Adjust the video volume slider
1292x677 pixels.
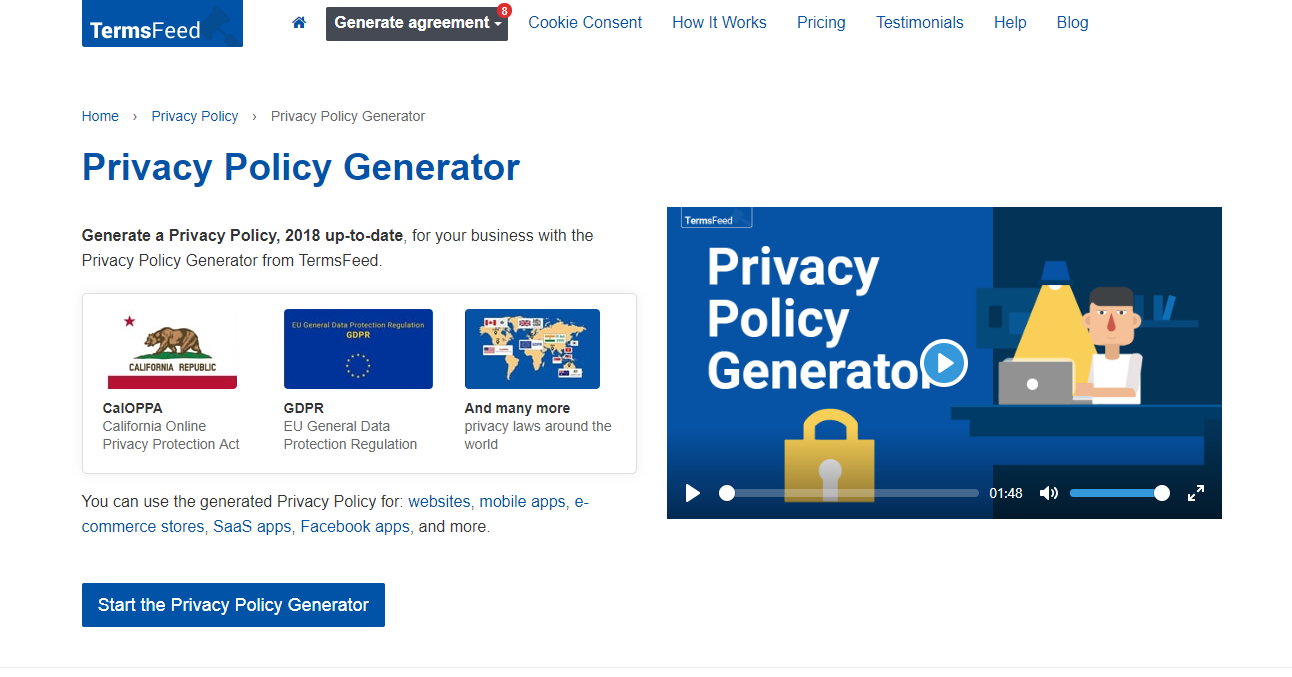(x=1119, y=493)
